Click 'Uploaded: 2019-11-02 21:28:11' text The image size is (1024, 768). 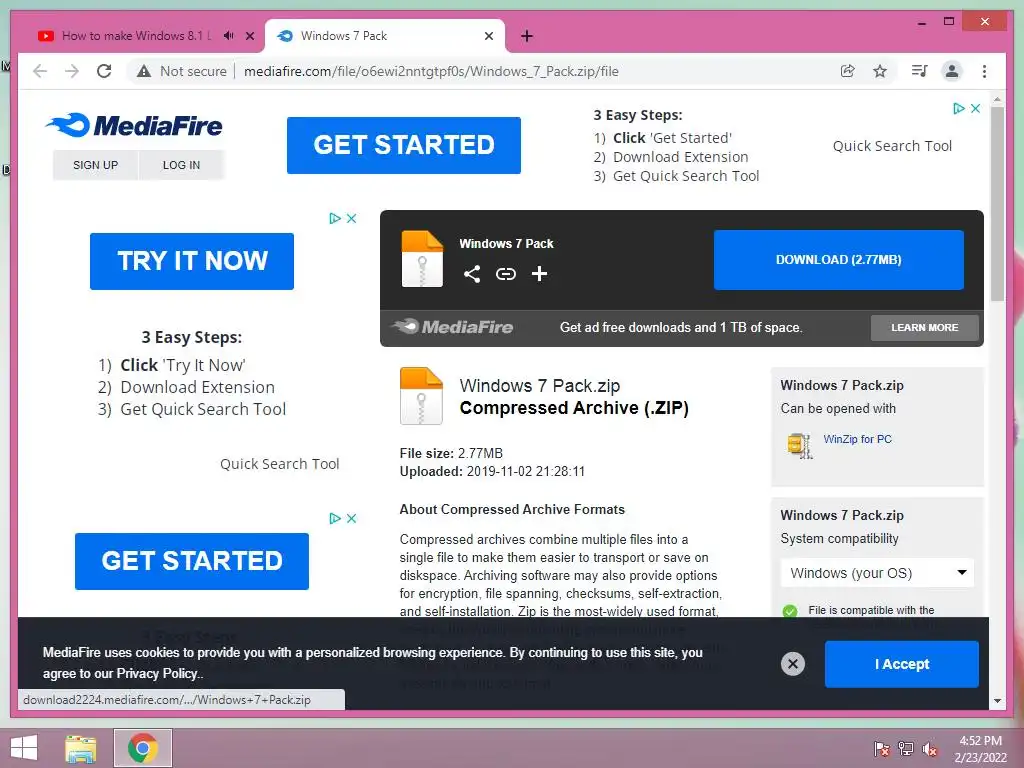coord(492,472)
